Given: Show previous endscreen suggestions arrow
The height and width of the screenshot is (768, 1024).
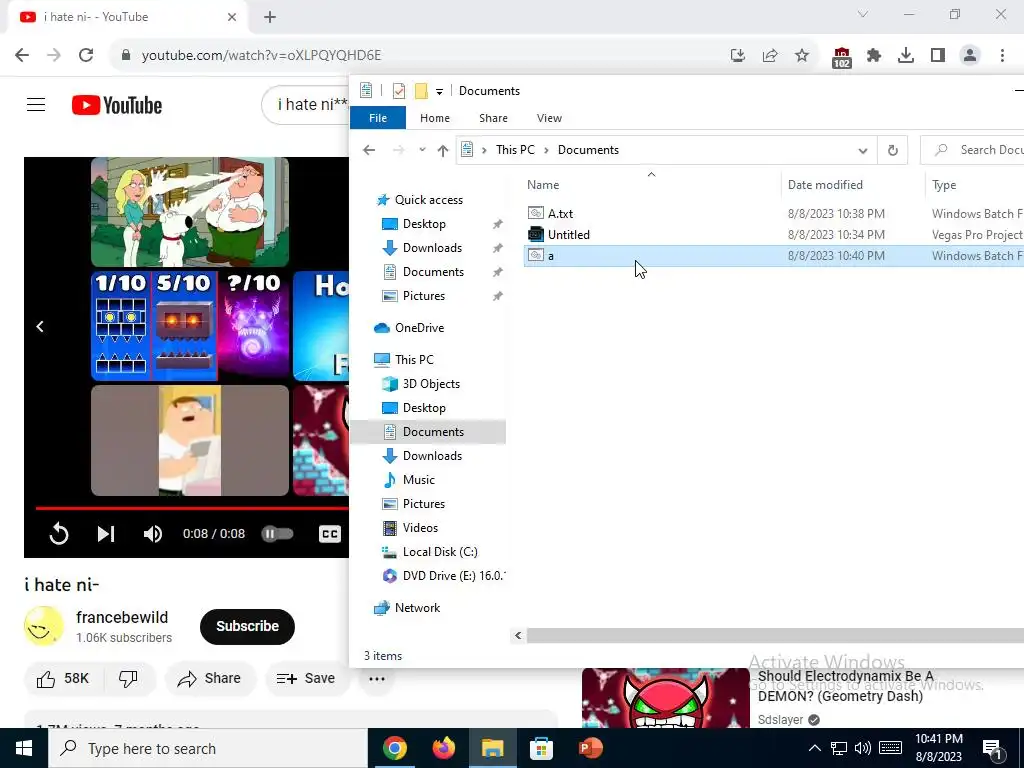Looking at the screenshot, I should [x=40, y=326].
